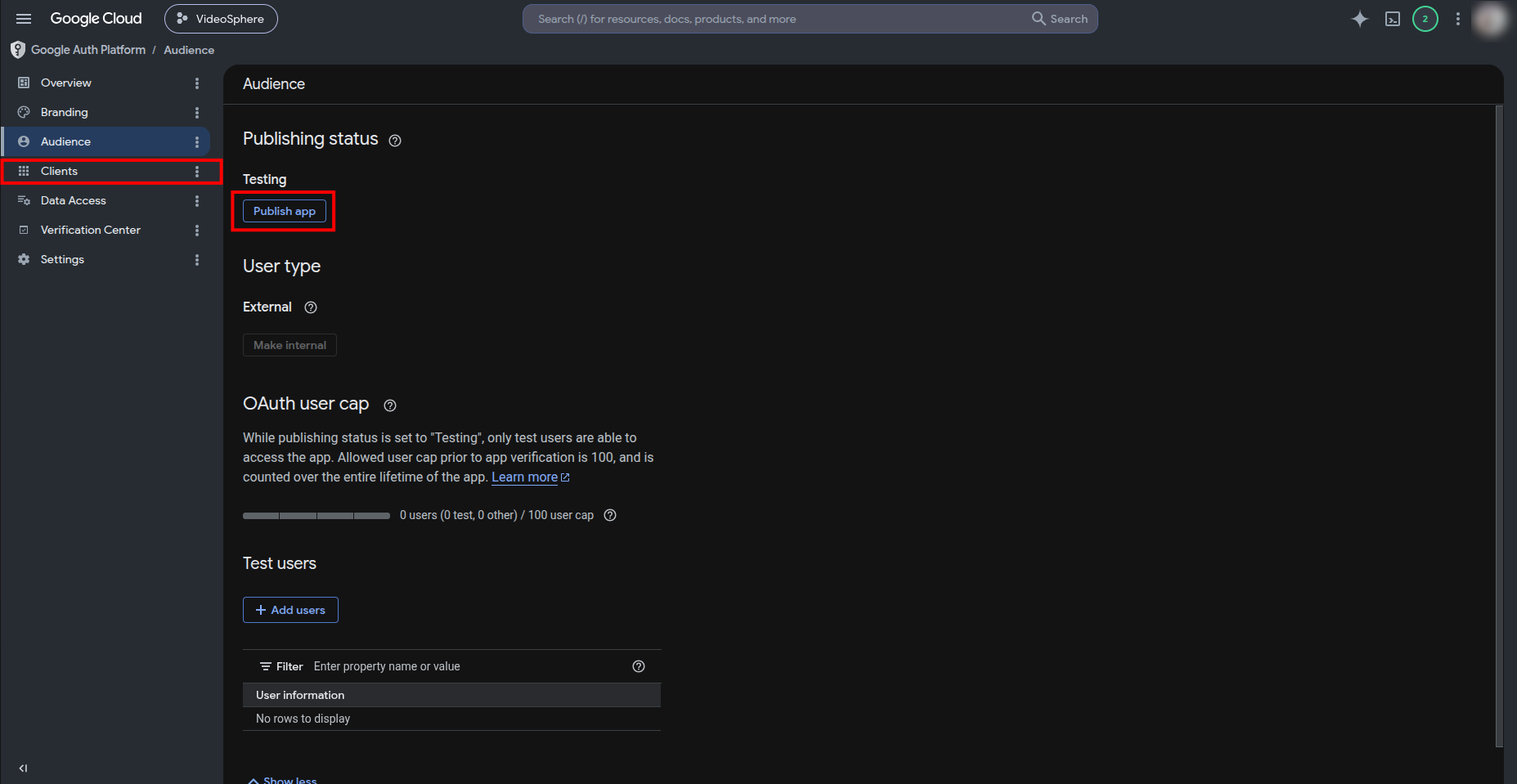
Task: Show help for Publishing status
Action: (x=395, y=141)
